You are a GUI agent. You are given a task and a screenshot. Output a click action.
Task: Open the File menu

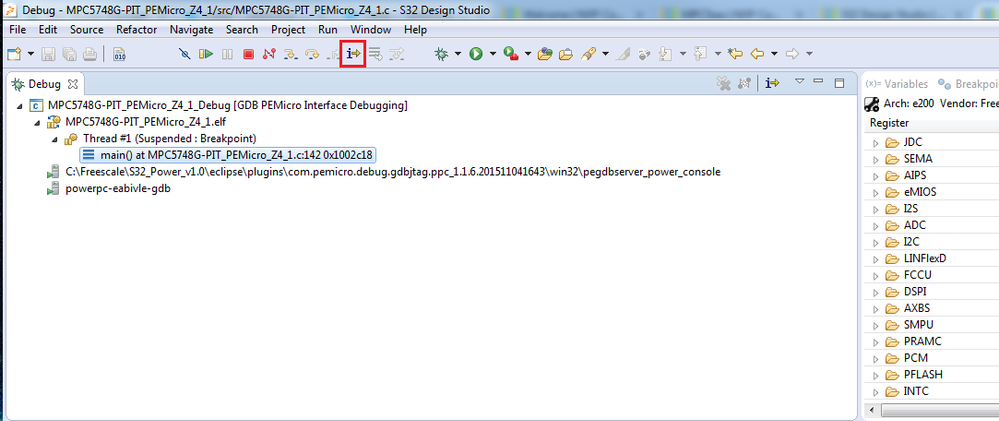(x=18, y=29)
